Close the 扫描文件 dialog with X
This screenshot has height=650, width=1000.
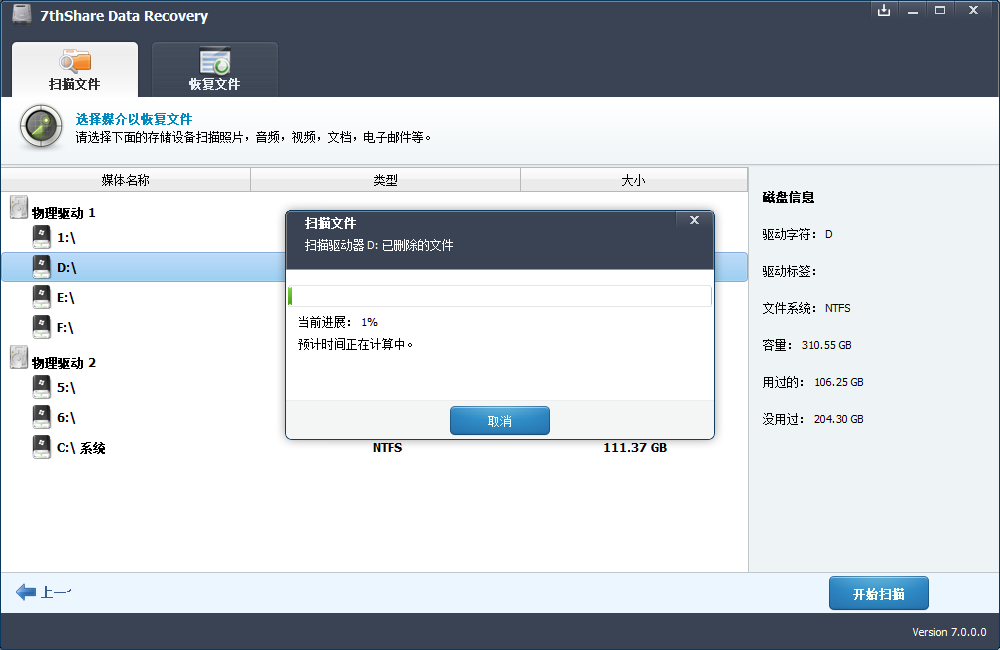pyautogui.click(x=694, y=220)
